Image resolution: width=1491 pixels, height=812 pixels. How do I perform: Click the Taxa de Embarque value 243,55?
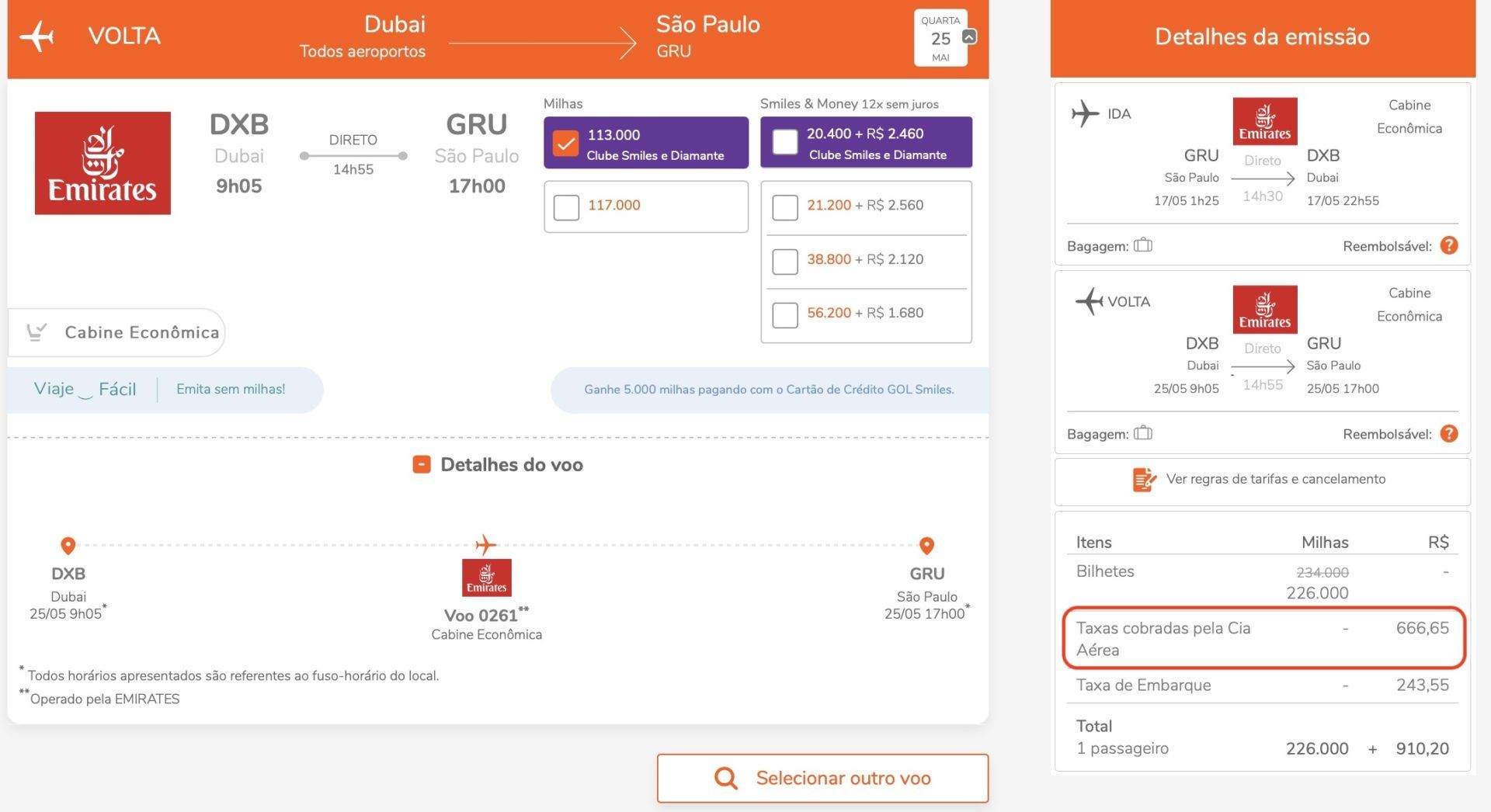click(x=1422, y=685)
